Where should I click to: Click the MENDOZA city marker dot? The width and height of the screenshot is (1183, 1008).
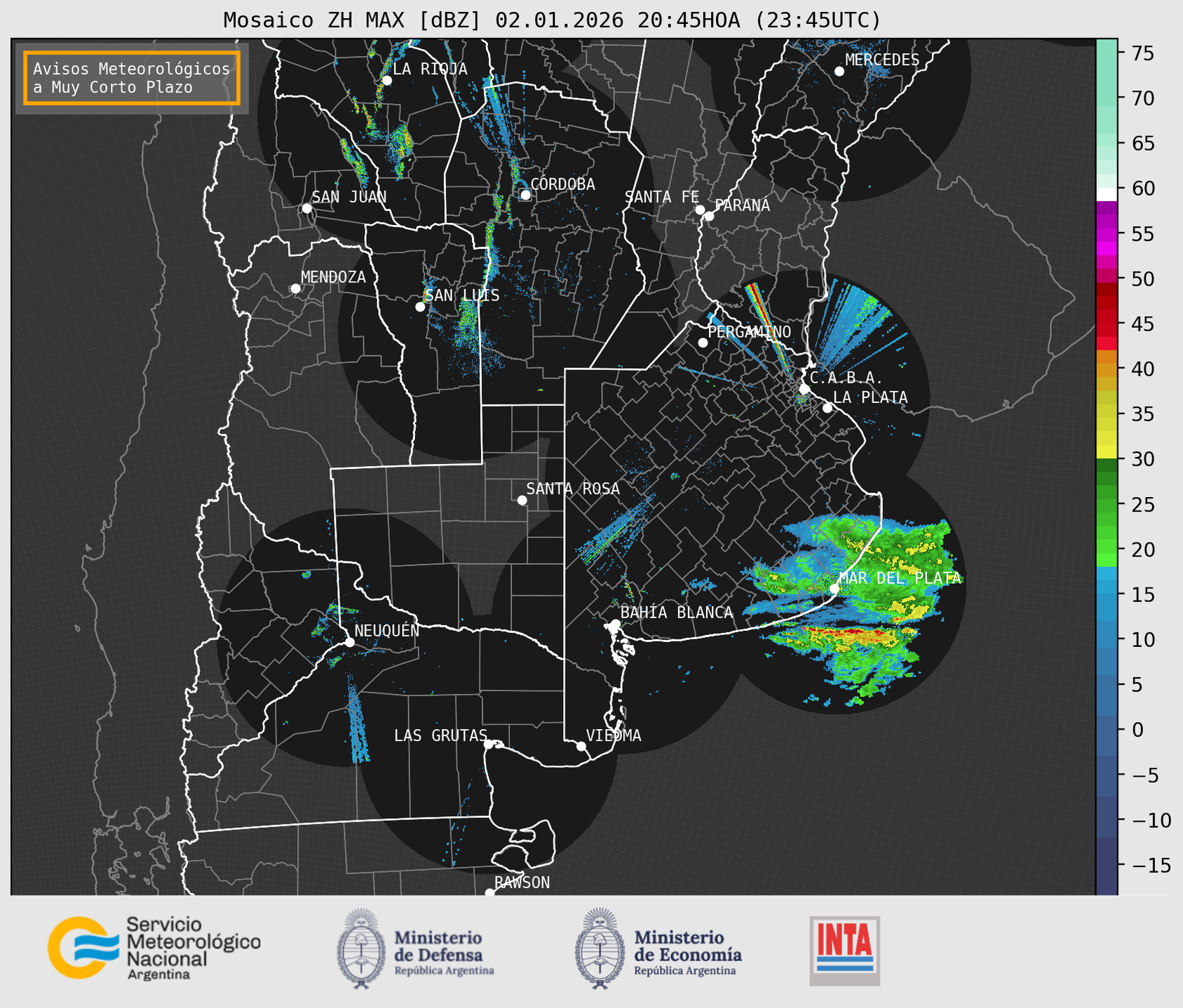pos(296,289)
